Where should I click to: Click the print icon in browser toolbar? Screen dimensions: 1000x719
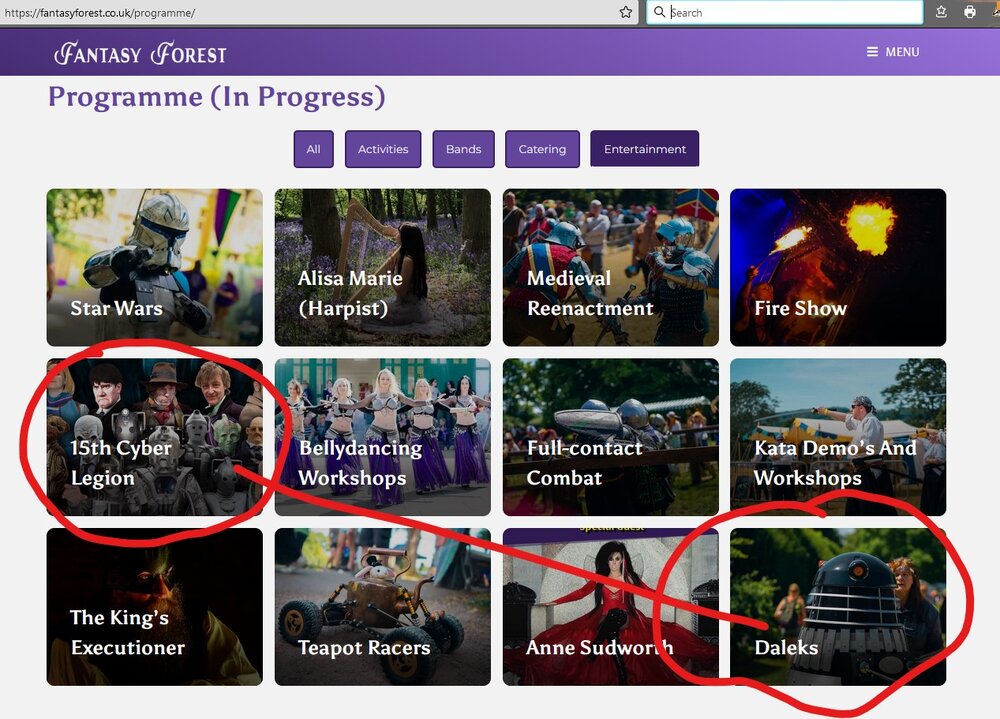coord(969,12)
